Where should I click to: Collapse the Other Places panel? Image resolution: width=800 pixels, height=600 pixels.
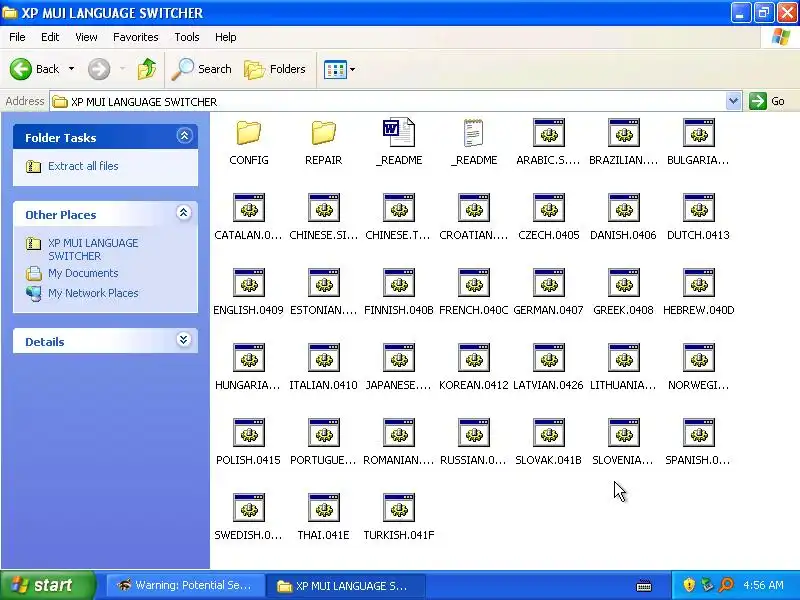point(184,213)
